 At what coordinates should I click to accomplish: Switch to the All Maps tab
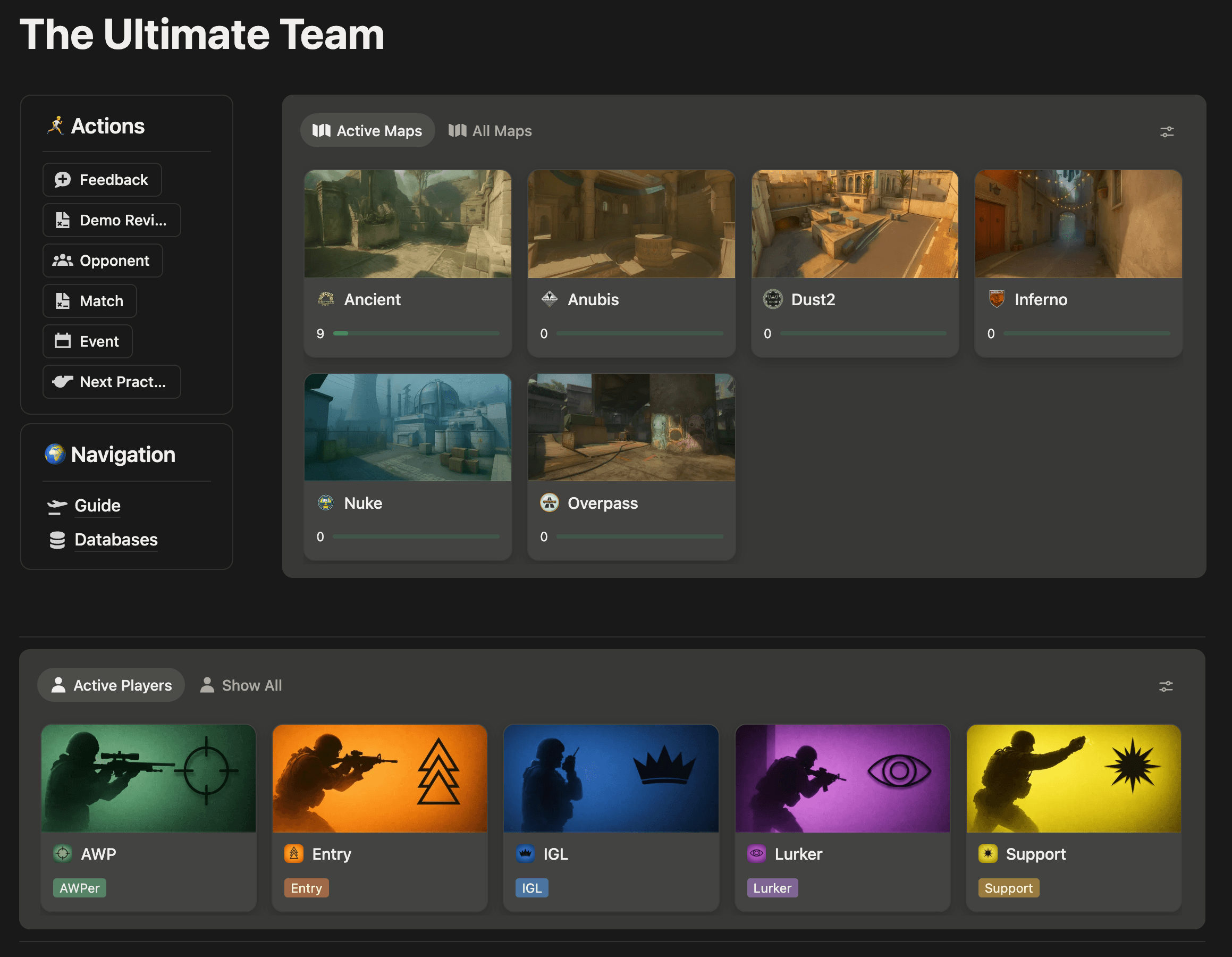[x=490, y=131]
